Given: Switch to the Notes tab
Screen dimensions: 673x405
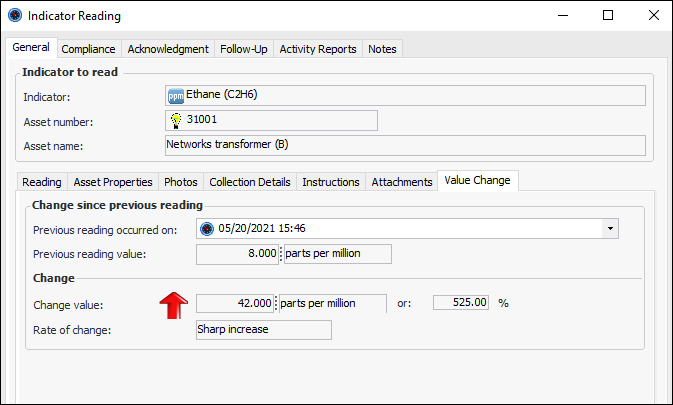Looking at the screenshot, I should tap(382, 49).
